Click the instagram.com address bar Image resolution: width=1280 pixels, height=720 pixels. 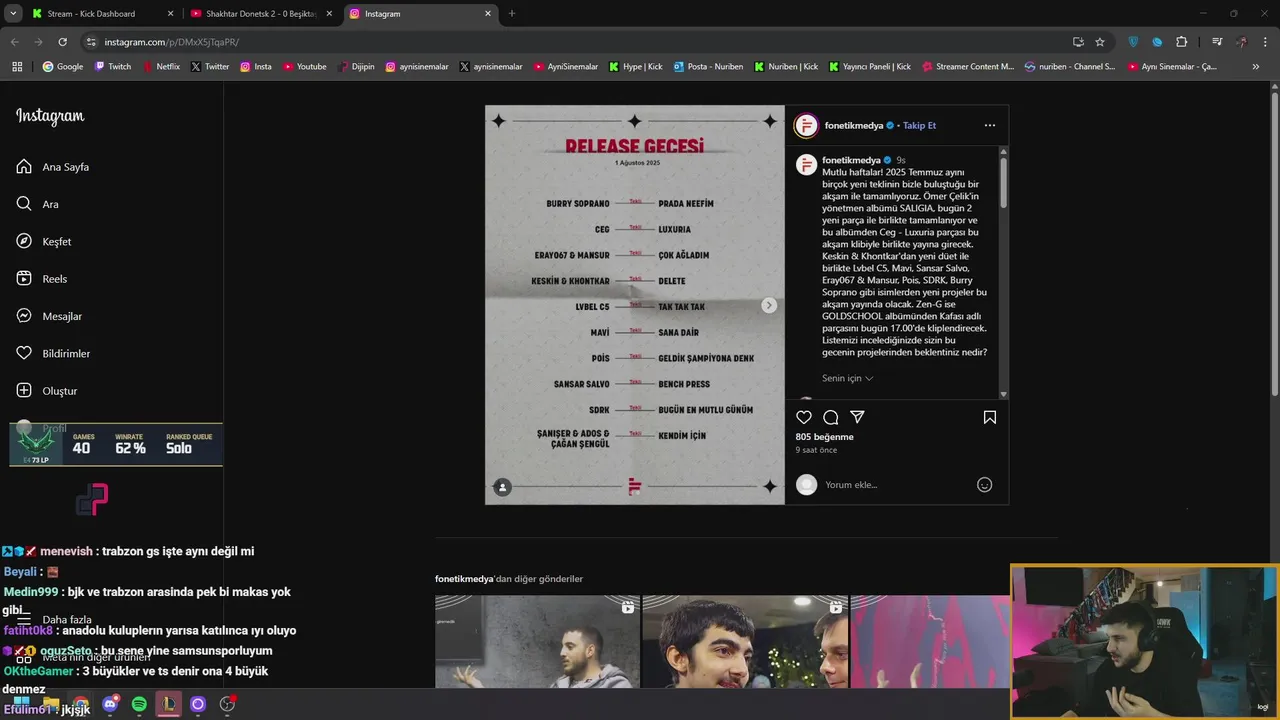[580, 42]
